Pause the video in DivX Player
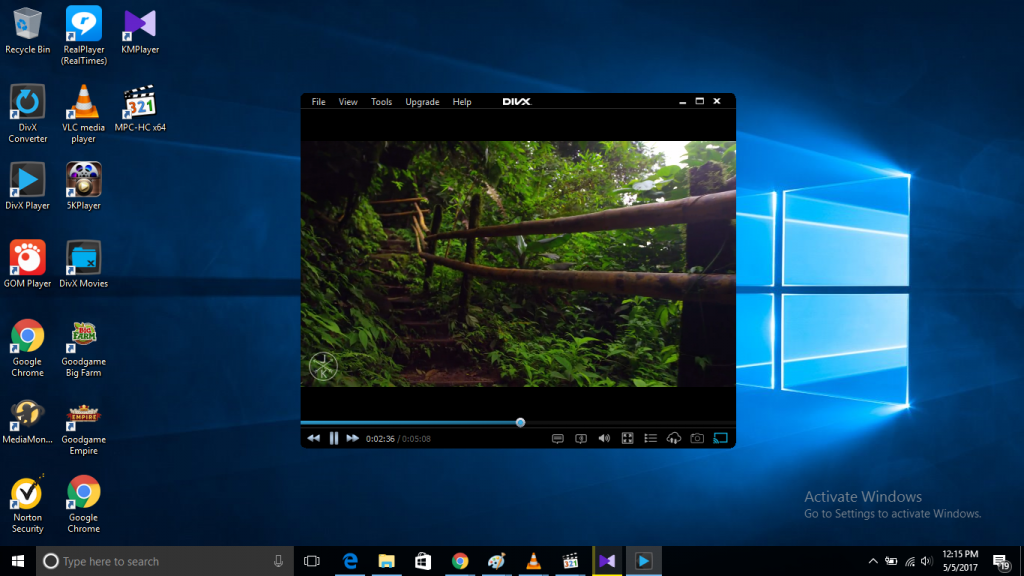 (x=334, y=438)
